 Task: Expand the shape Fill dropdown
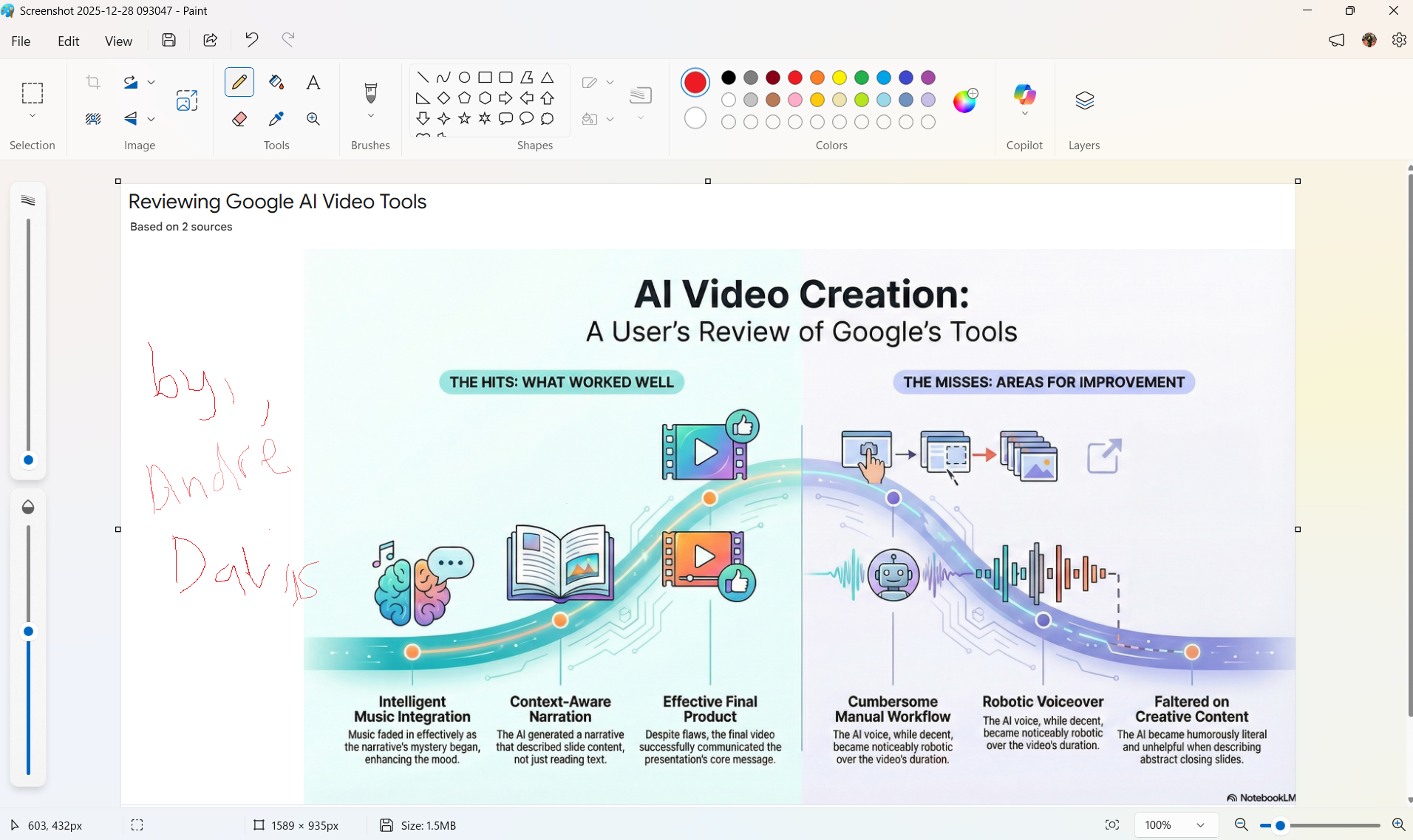tap(610, 118)
